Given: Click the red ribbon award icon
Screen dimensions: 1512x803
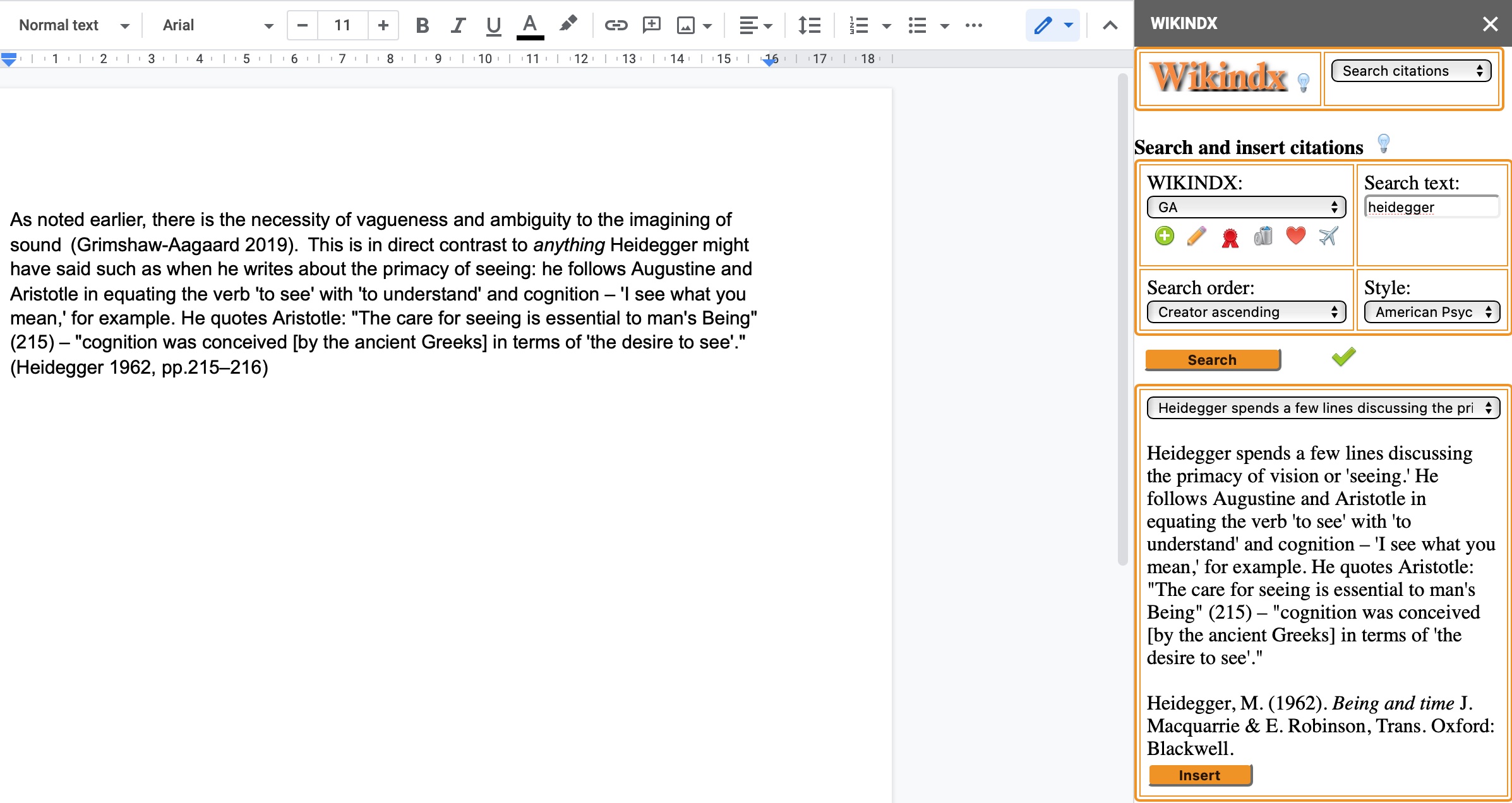Looking at the screenshot, I should coord(1230,237).
